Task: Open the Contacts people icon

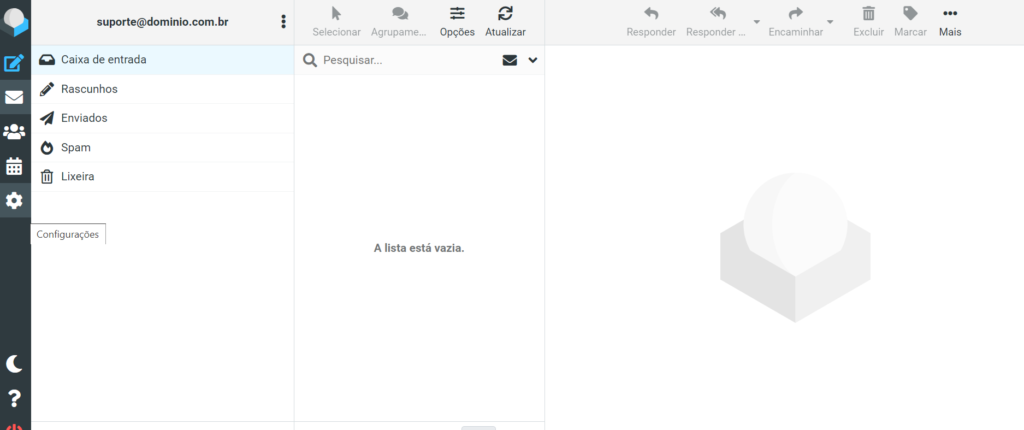Action: [14, 132]
